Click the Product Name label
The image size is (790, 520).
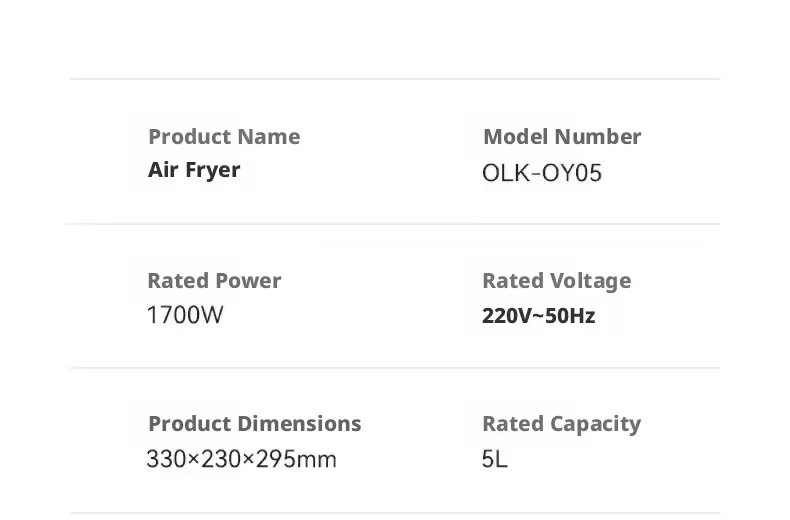(224, 137)
